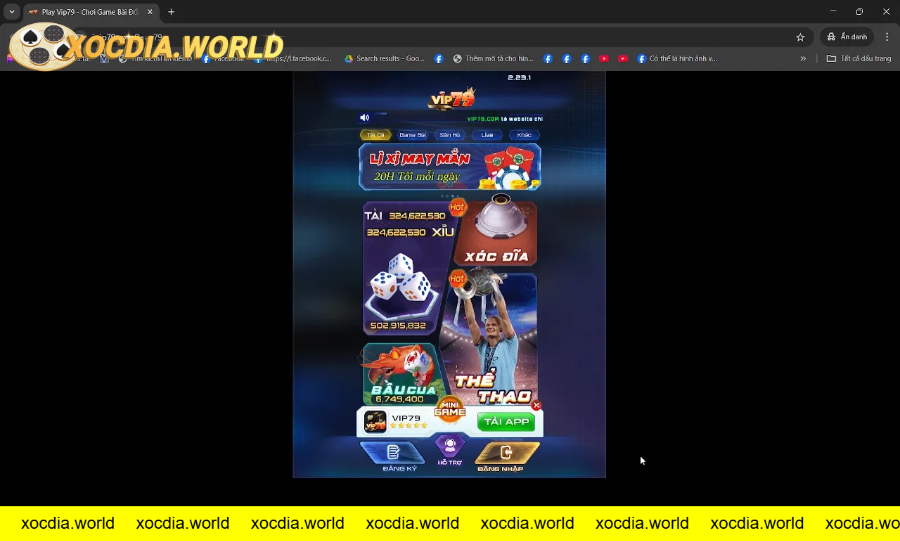Viewport: 900px width, 541px height.
Task: Mute the game sound via speaker icon
Action: 364,118
